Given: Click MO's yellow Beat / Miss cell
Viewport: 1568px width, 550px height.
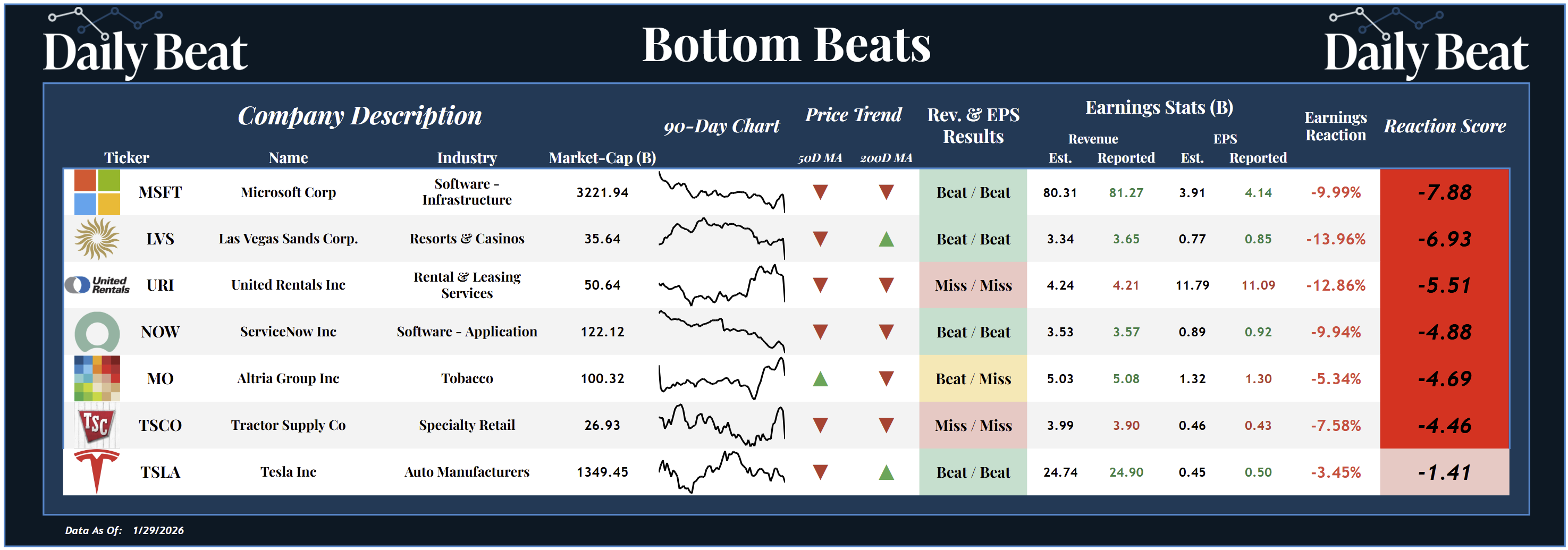Looking at the screenshot, I should pos(973,378).
